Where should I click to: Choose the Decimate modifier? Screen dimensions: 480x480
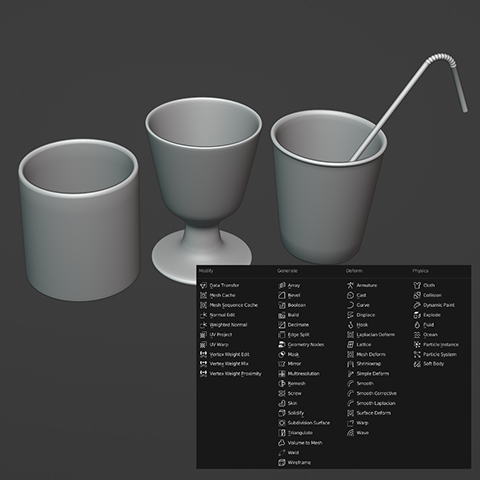(x=294, y=325)
